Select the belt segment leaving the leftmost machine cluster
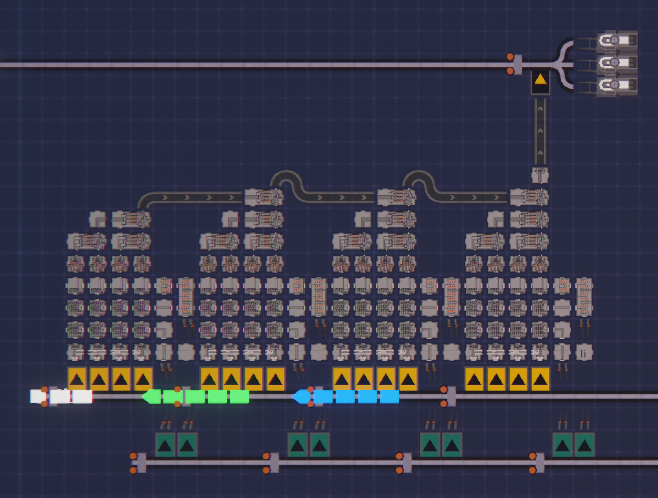The image size is (658, 498). (190, 199)
